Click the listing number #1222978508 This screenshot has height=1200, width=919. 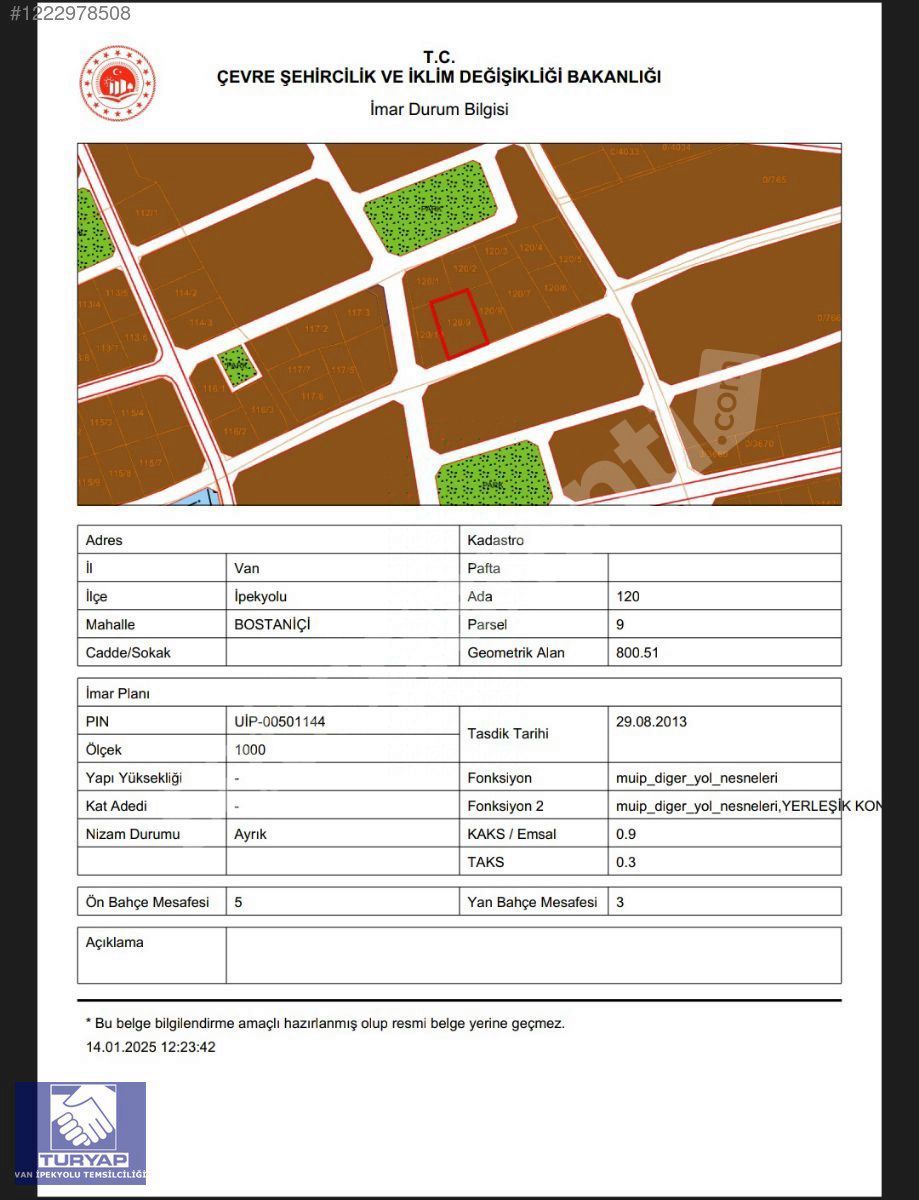coord(70,13)
